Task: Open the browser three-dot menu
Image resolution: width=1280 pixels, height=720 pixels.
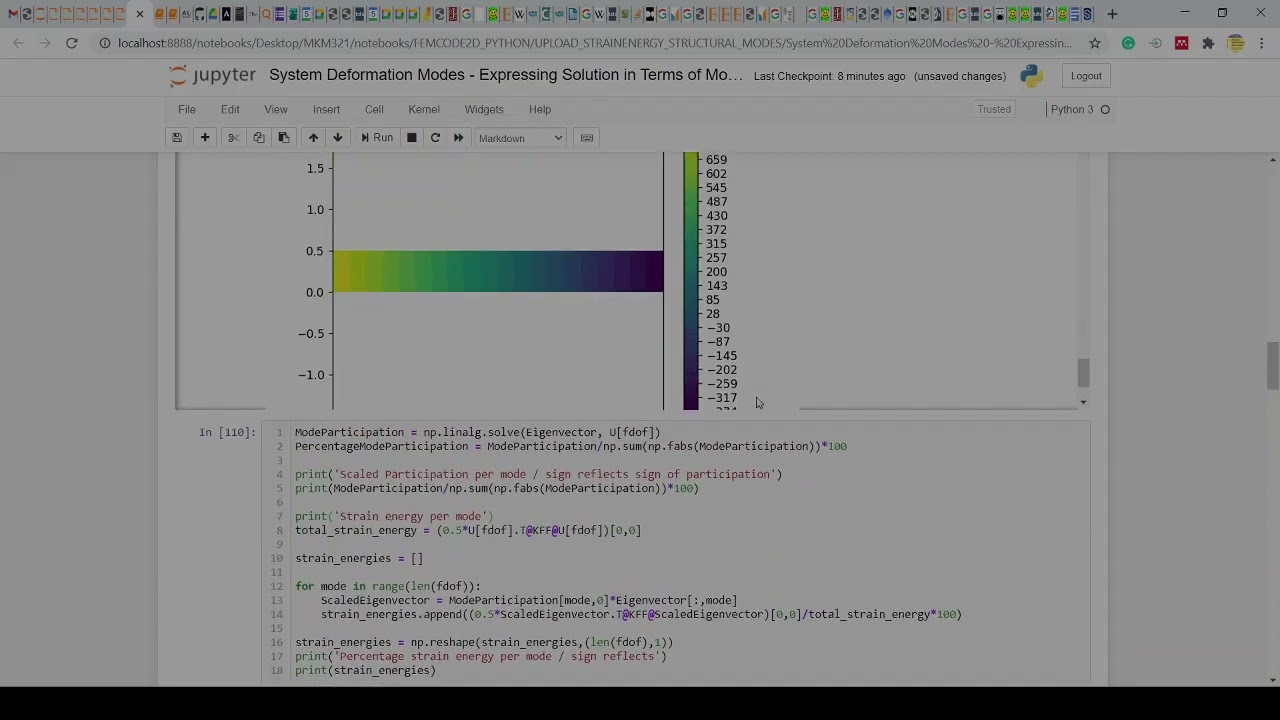Action: pyautogui.click(x=1262, y=43)
